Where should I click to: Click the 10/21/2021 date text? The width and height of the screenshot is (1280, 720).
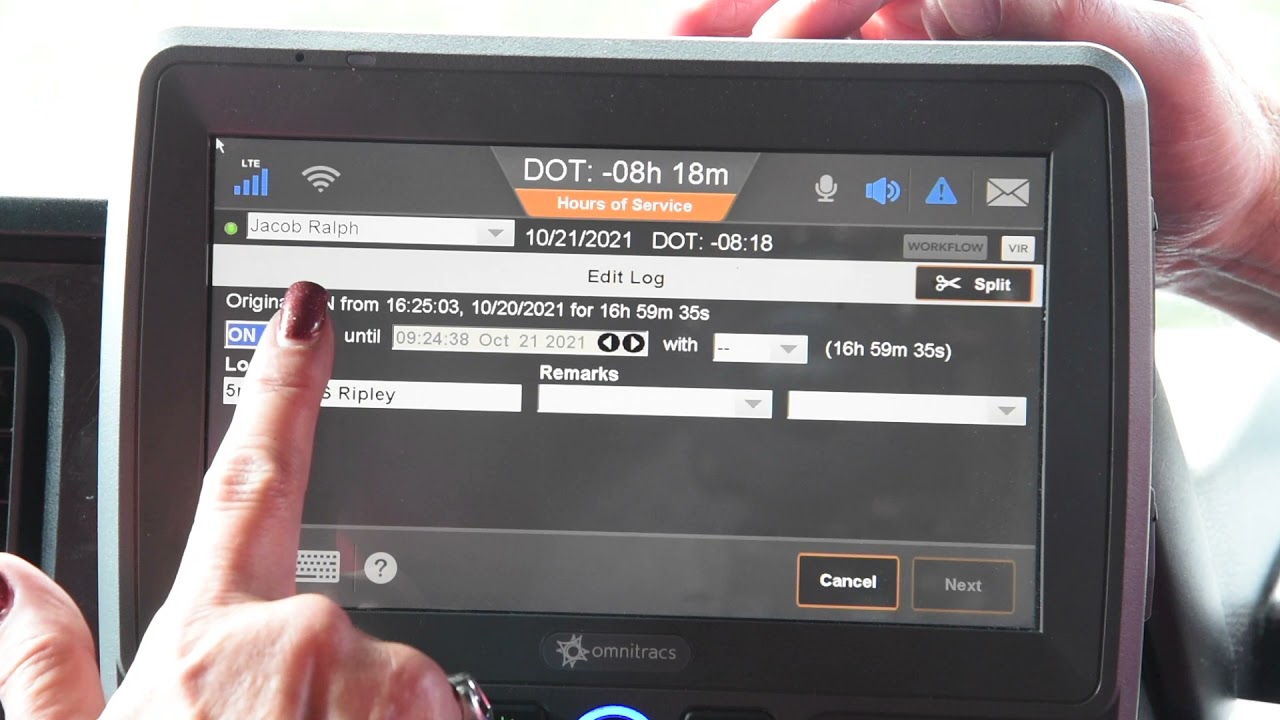(x=579, y=239)
